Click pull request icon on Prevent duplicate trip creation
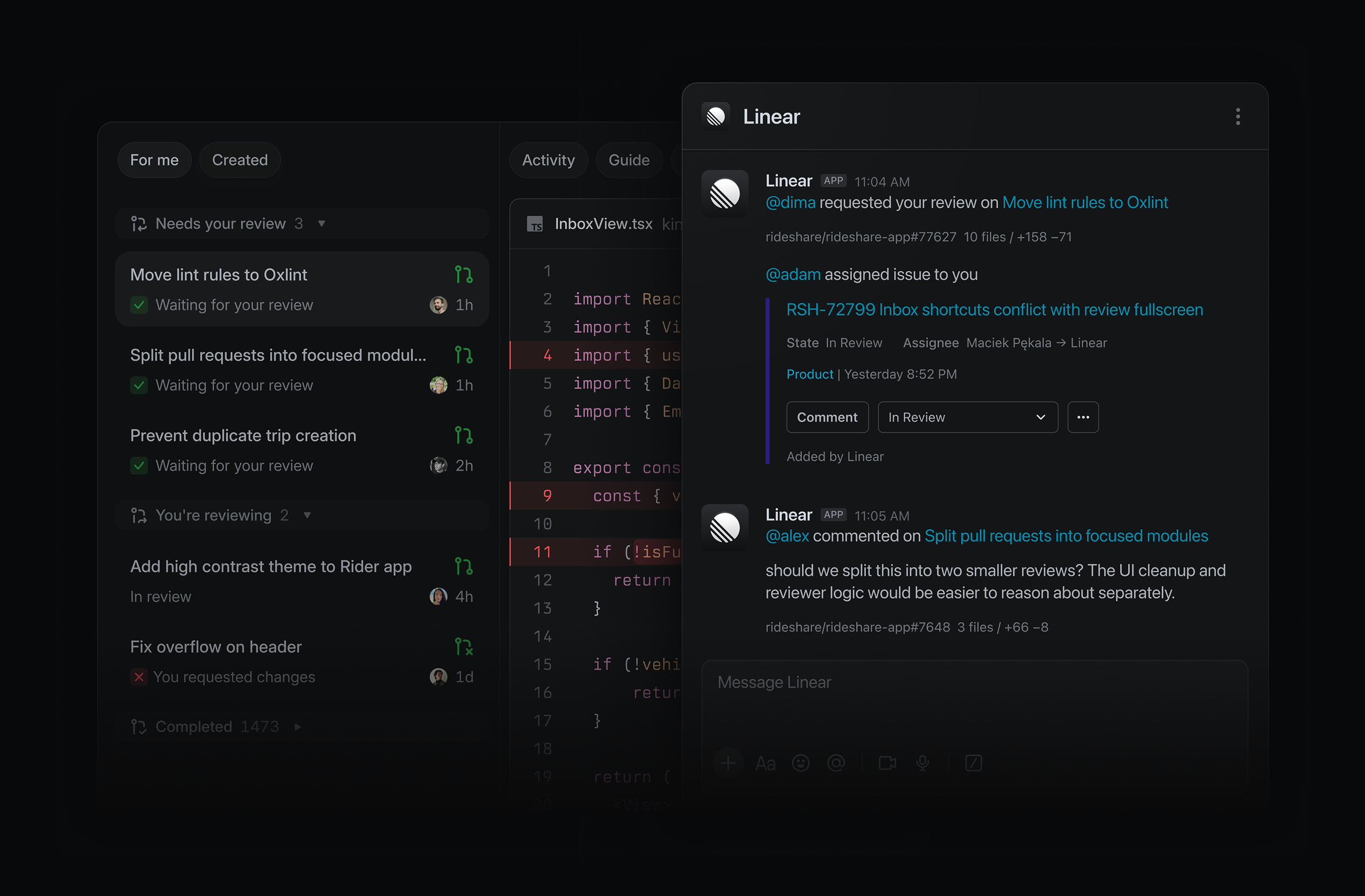1365x896 pixels. pyautogui.click(x=464, y=435)
